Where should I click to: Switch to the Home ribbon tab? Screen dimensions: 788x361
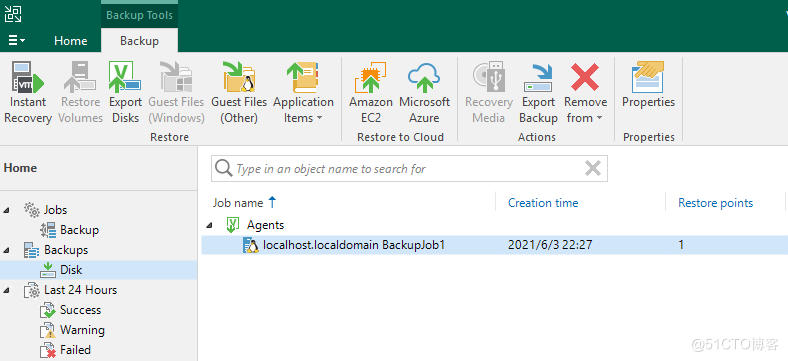(x=70, y=41)
